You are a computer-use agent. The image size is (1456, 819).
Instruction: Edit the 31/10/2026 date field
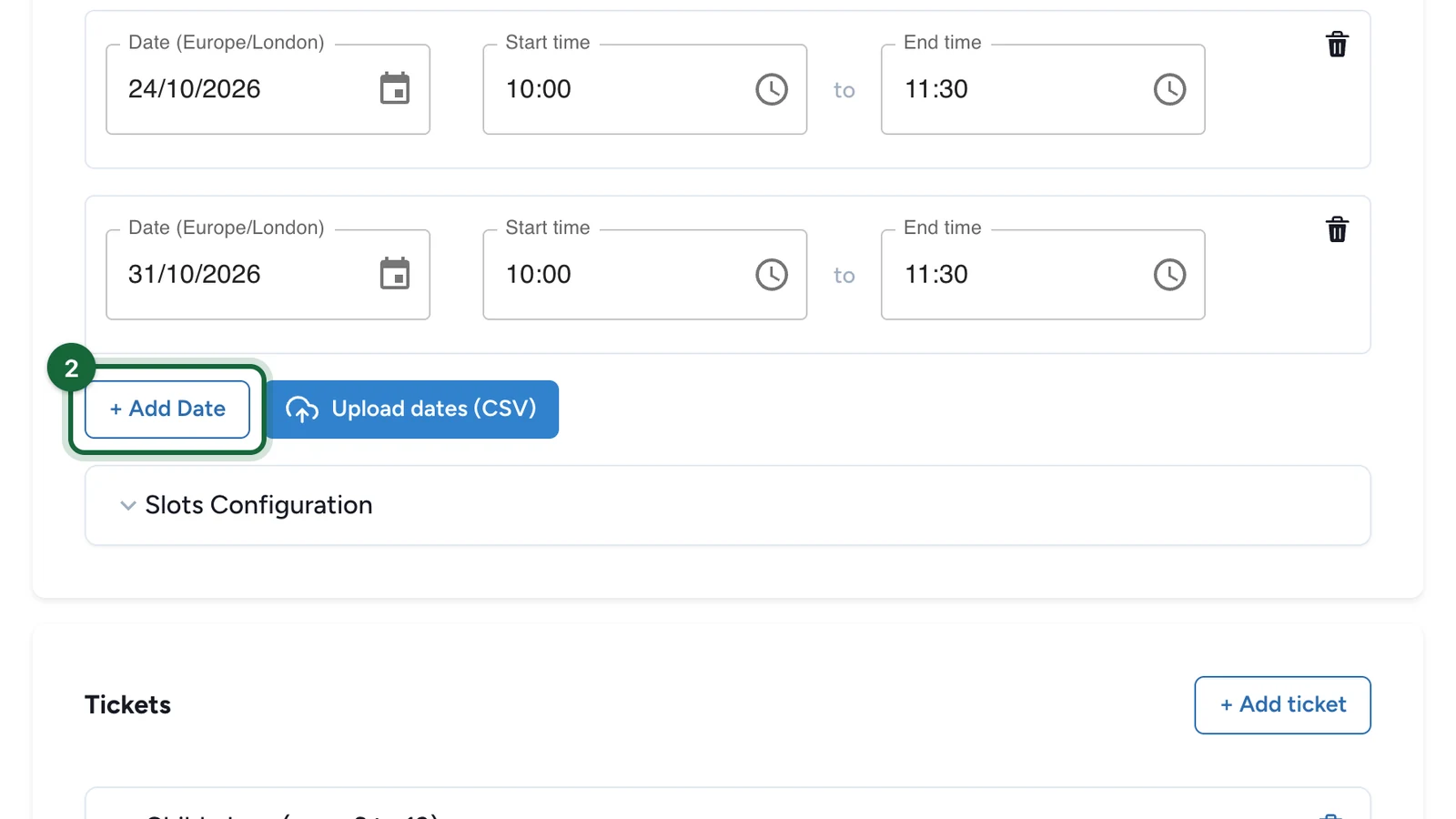click(x=268, y=274)
